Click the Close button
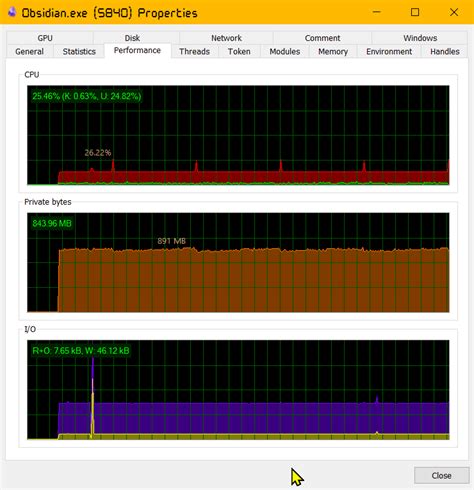 tap(441, 475)
